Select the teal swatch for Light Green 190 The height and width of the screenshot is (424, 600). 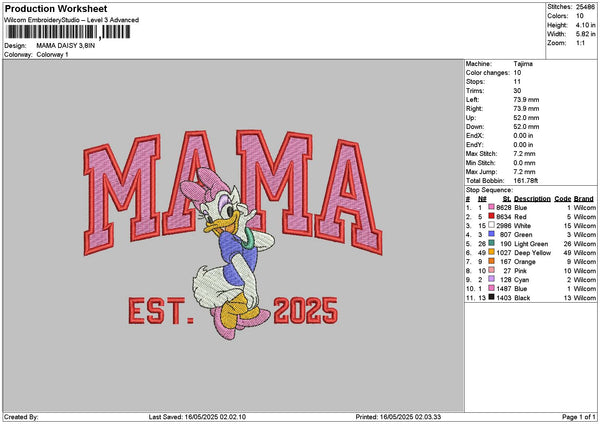[491, 244]
